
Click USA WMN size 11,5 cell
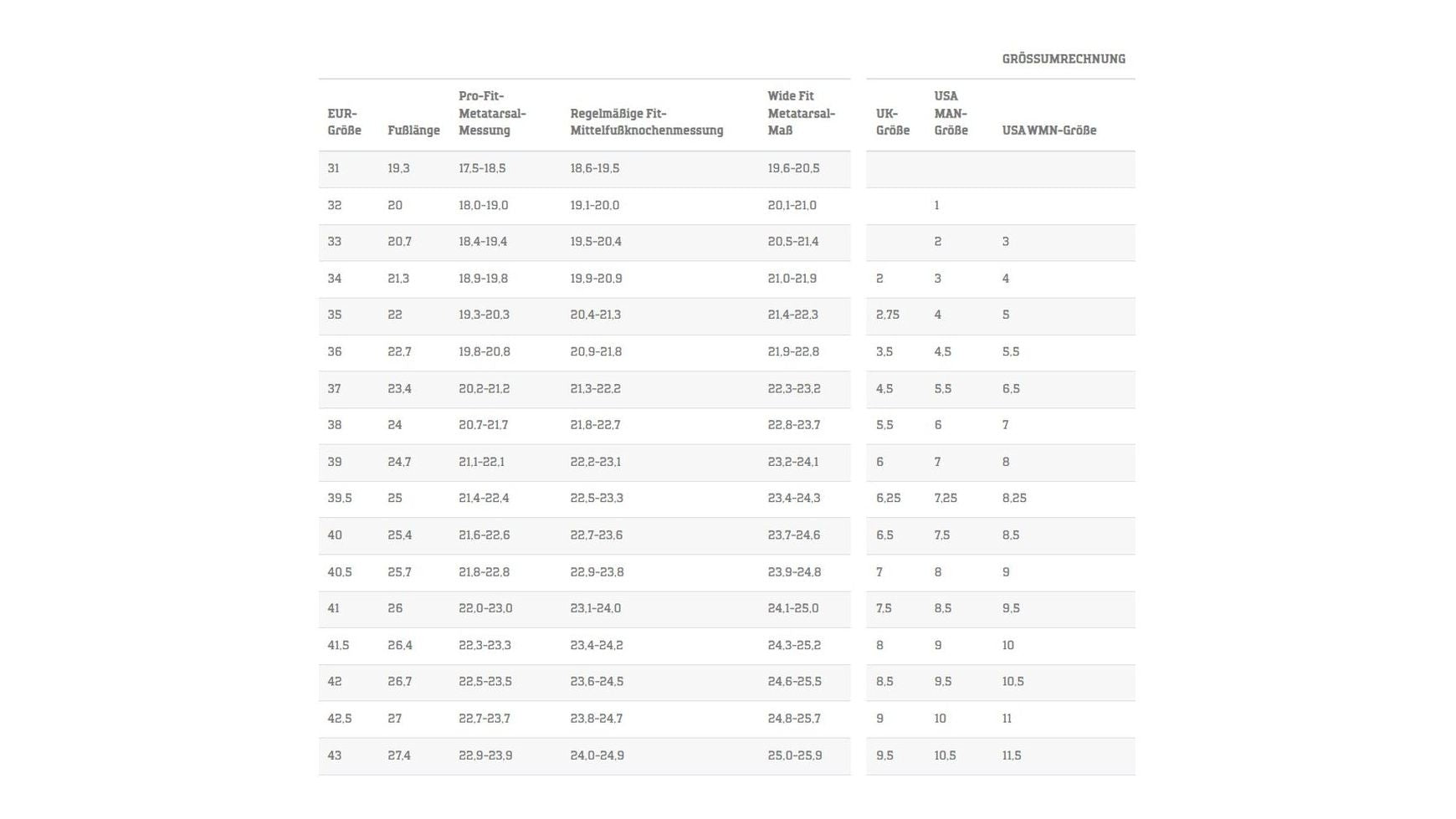[x=1011, y=755]
